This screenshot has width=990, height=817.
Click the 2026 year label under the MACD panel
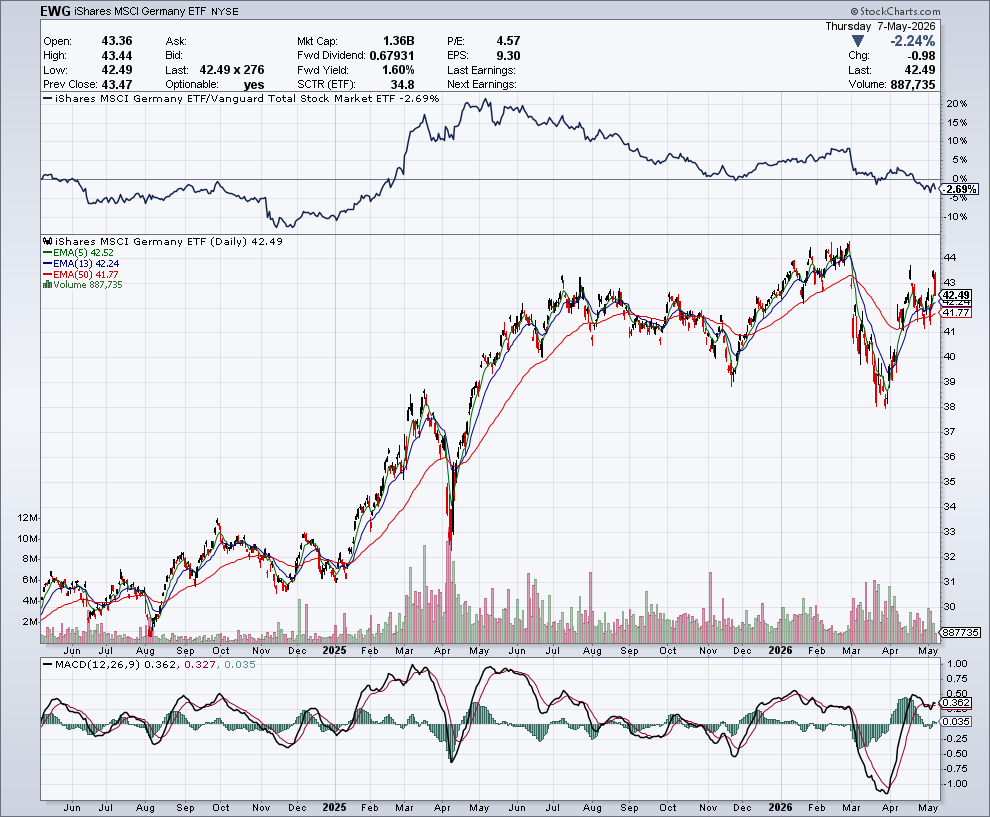coord(780,808)
